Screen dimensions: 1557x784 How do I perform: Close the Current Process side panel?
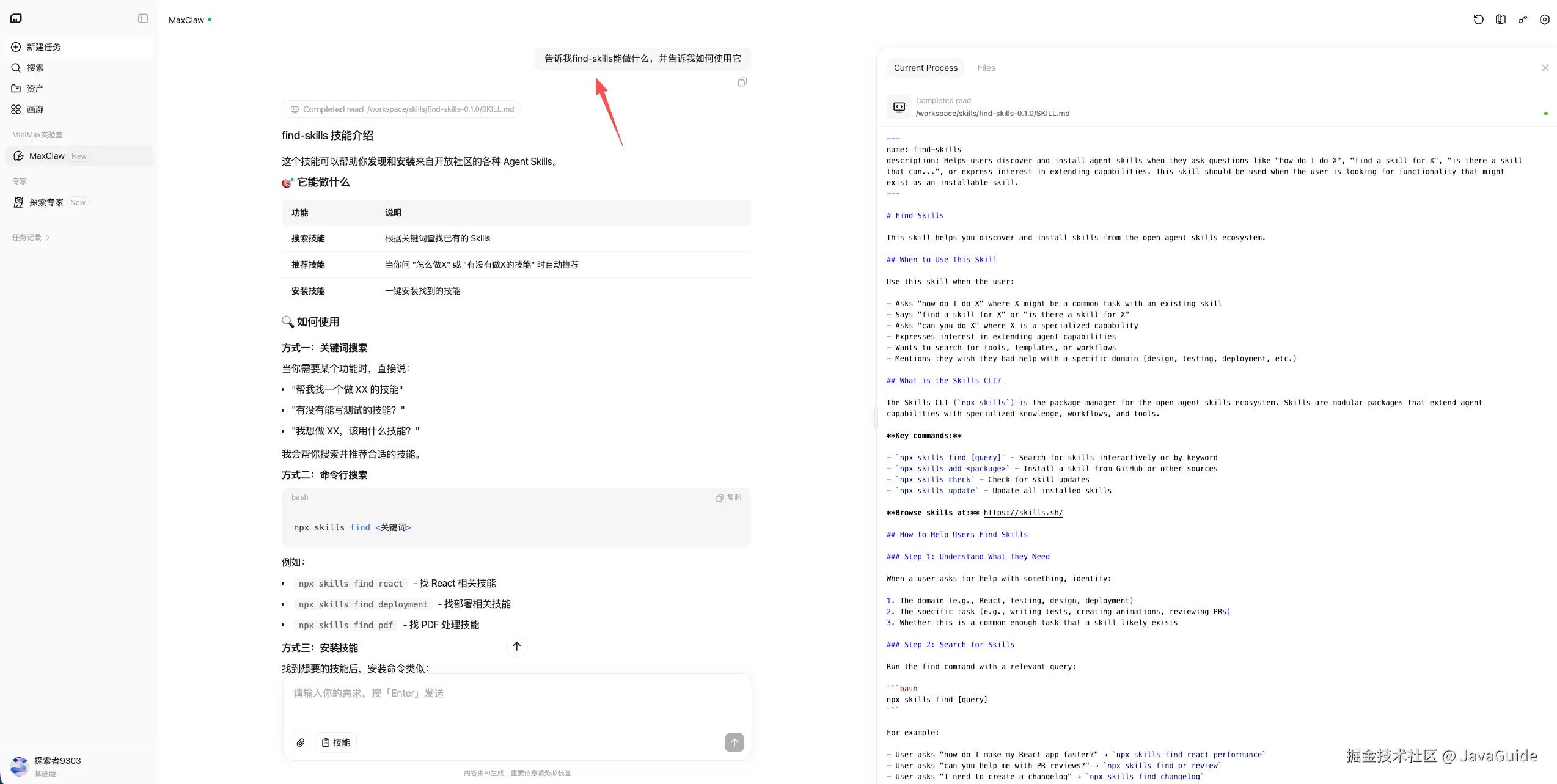pyautogui.click(x=1545, y=68)
